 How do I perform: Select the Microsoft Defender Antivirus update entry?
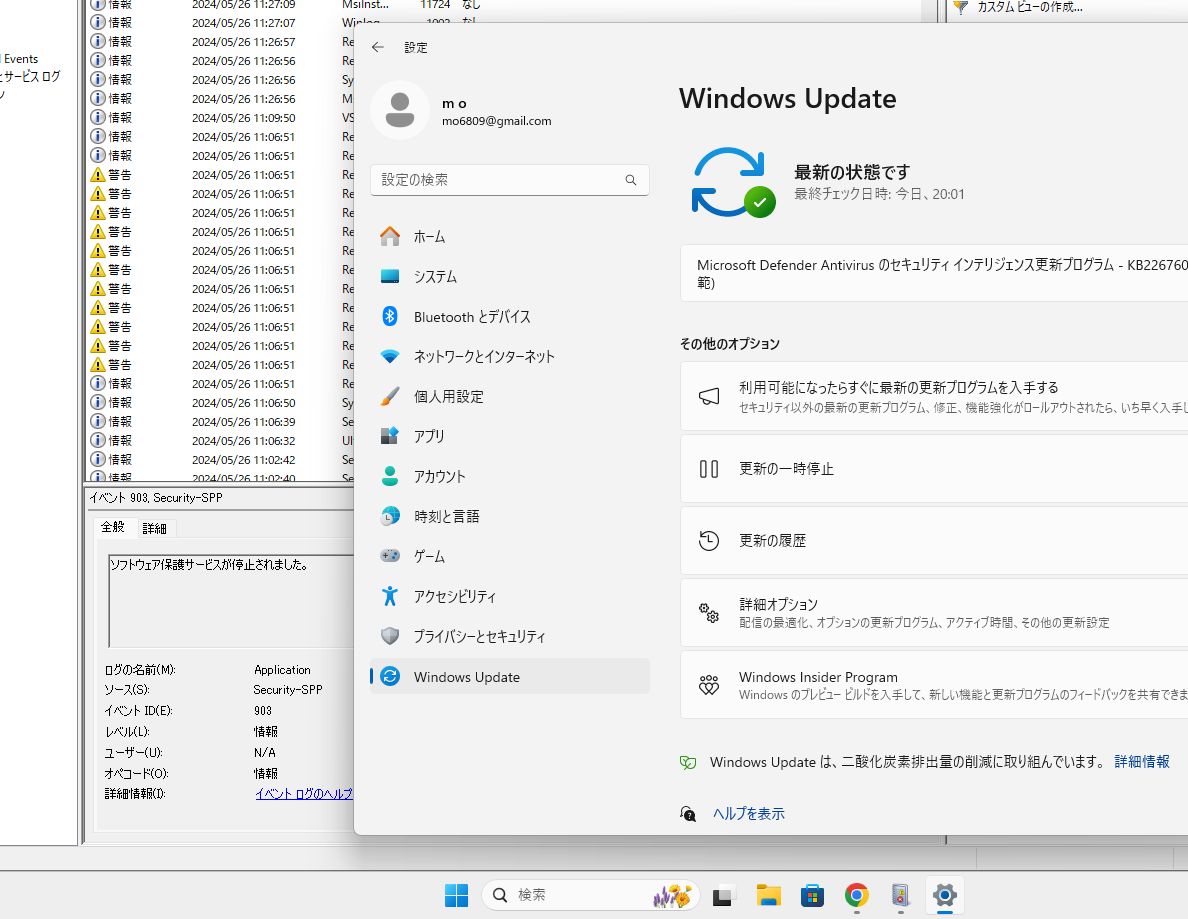tap(934, 274)
